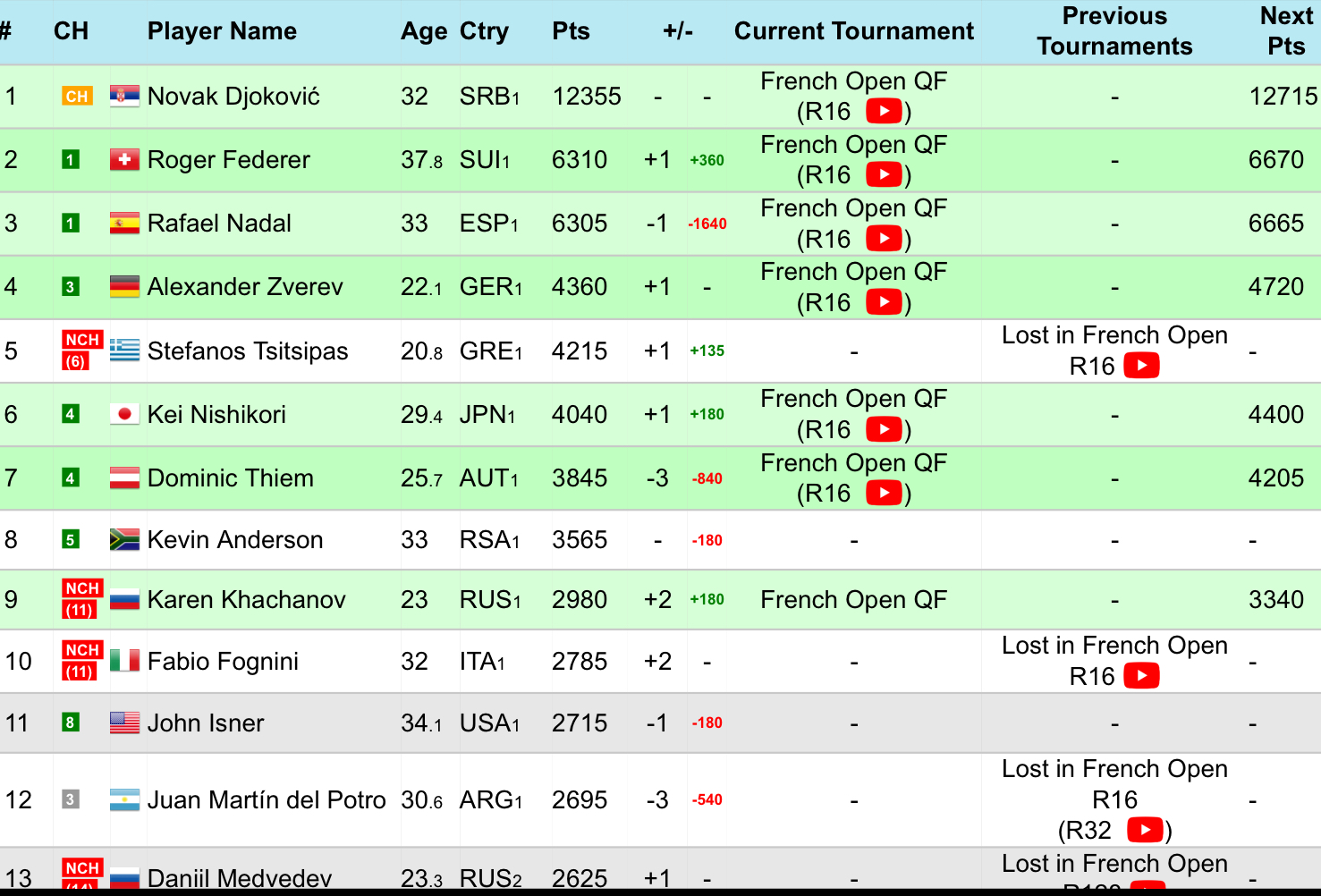Click Djokovic's orange CH badge
This screenshot has width=1321, height=896.
77,97
